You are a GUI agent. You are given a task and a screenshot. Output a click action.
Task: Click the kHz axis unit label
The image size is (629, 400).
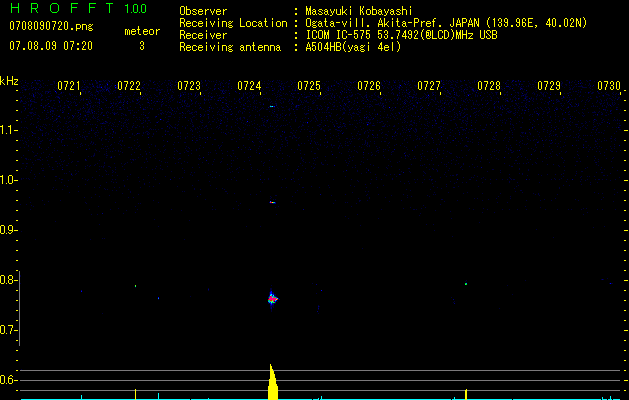pyautogui.click(x=9, y=81)
